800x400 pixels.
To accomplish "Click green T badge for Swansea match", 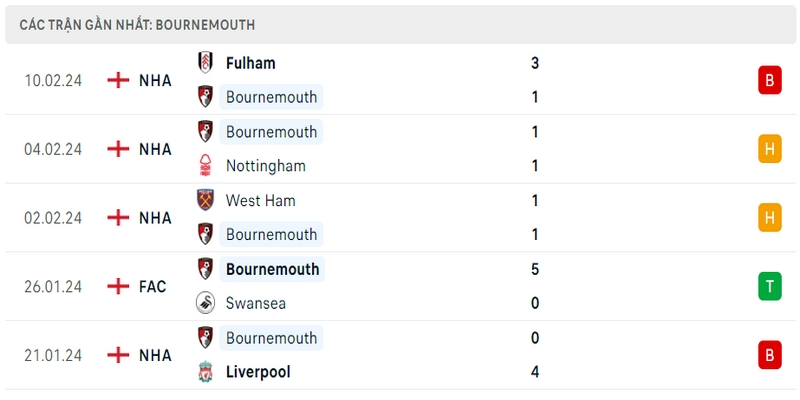I will coord(769,286).
